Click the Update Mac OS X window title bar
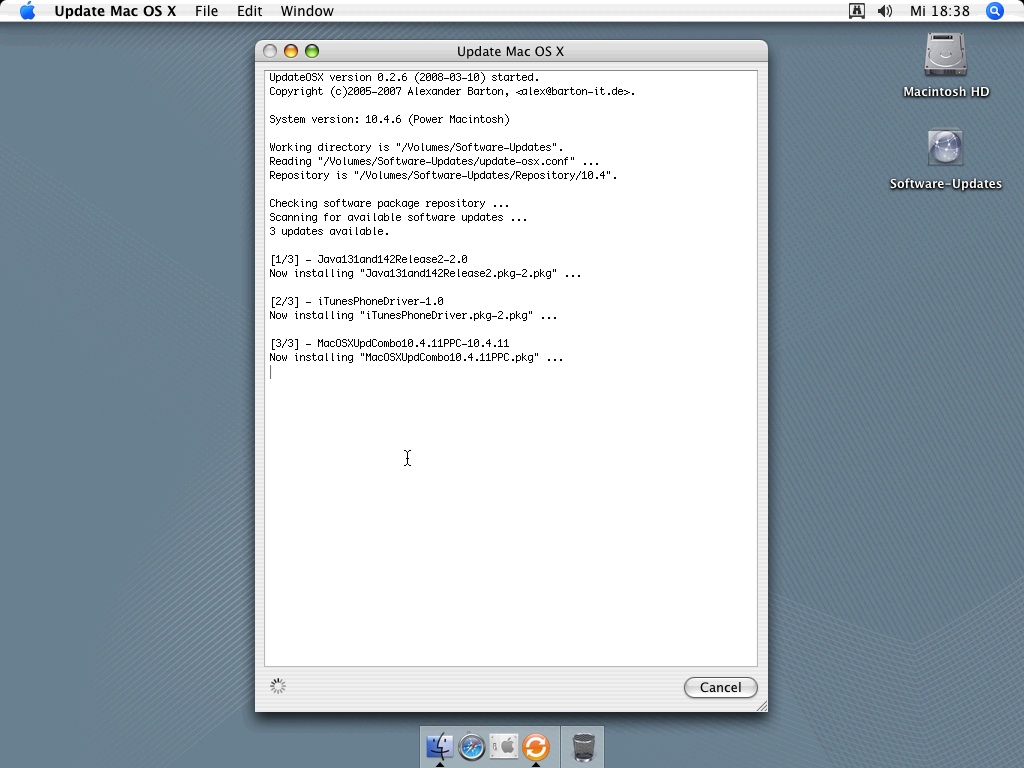The height and width of the screenshot is (768, 1024). click(511, 51)
